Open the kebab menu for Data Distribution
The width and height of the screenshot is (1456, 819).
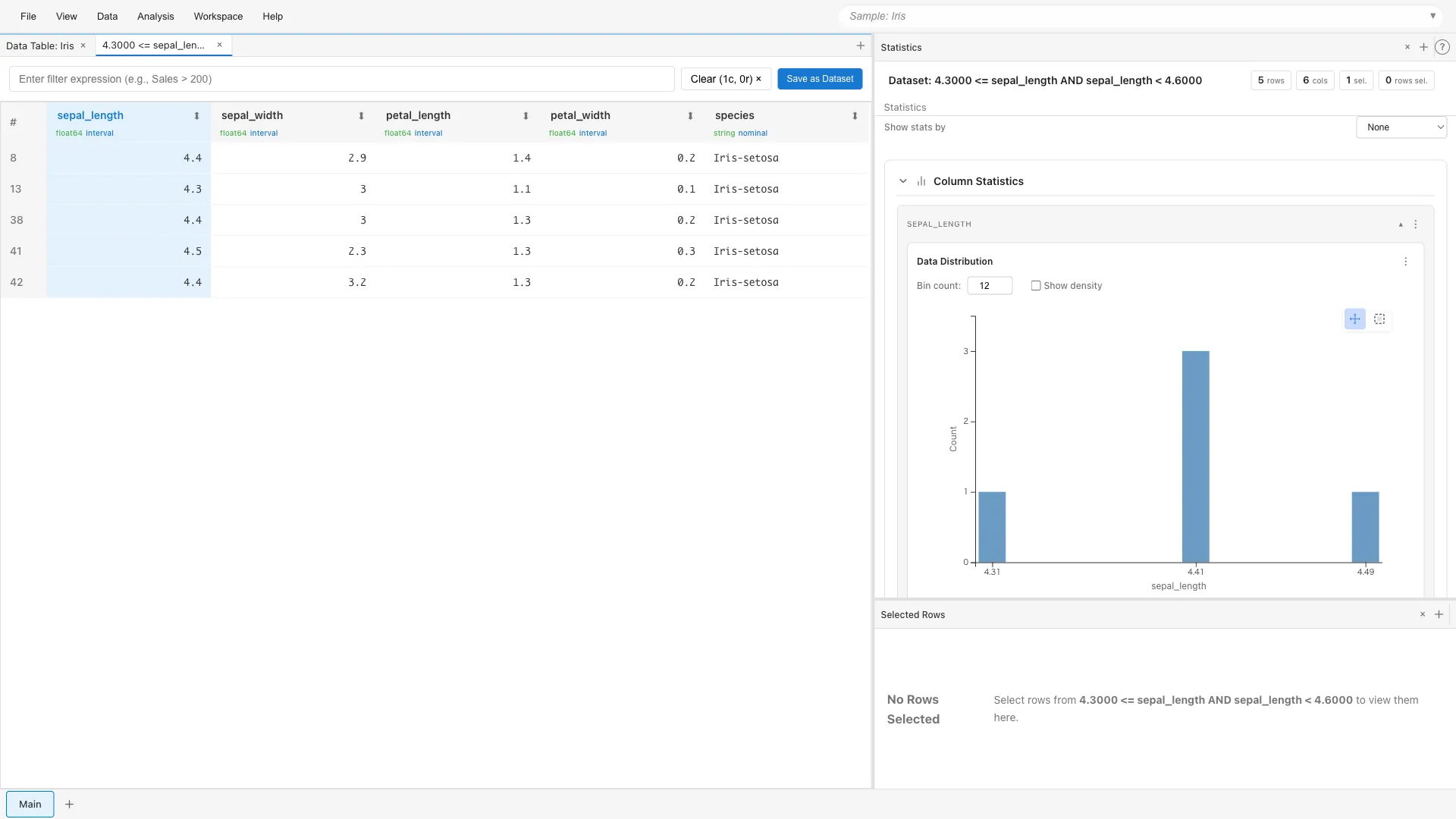point(1407,261)
